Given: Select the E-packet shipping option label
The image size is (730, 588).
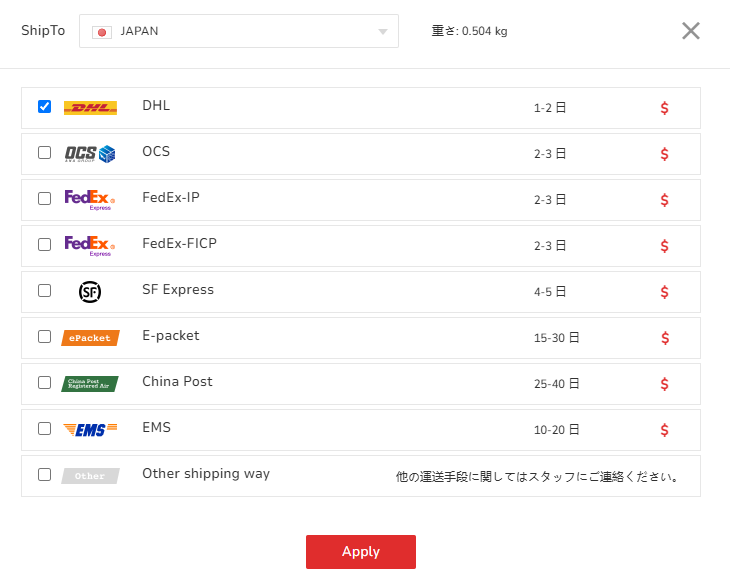Looking at the screenshot, I should [171, 336].
